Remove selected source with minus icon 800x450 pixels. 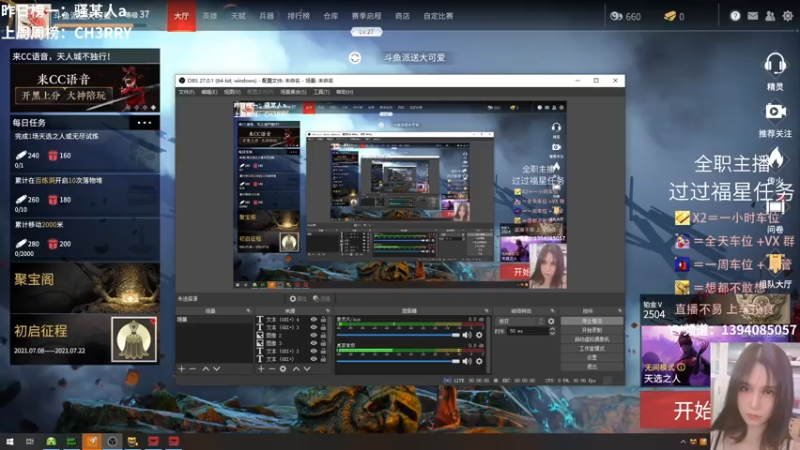click(271, 368)
